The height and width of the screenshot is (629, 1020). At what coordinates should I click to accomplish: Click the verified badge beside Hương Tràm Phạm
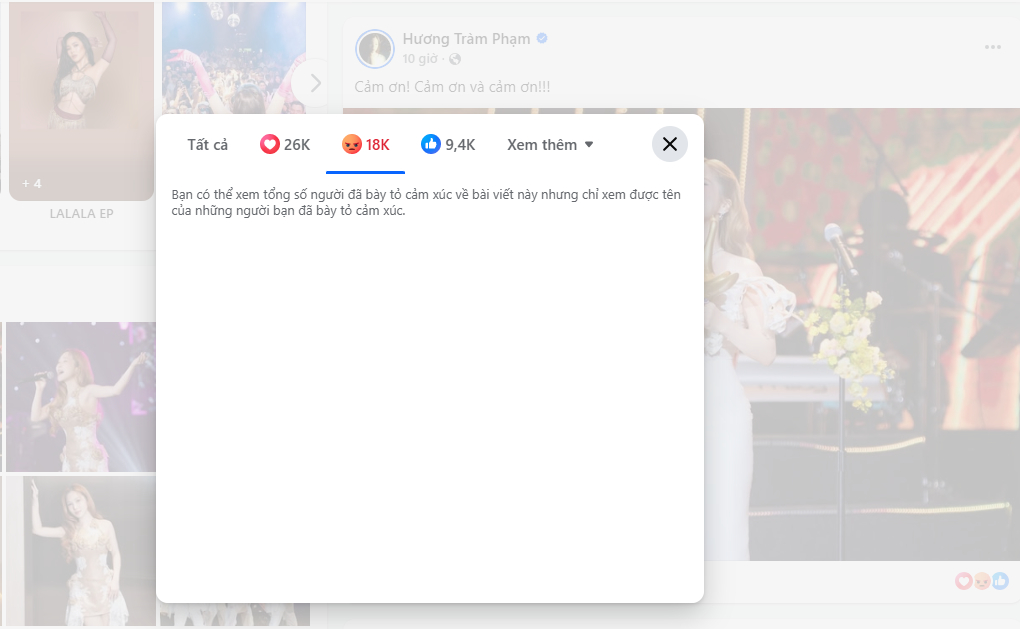point(541,38)
